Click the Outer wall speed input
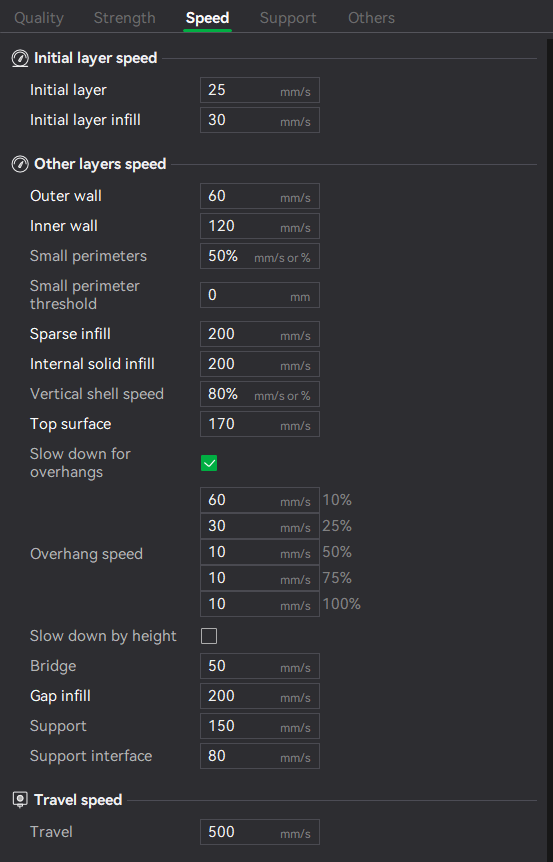553x862 pixels. click(x=259, y=196)
